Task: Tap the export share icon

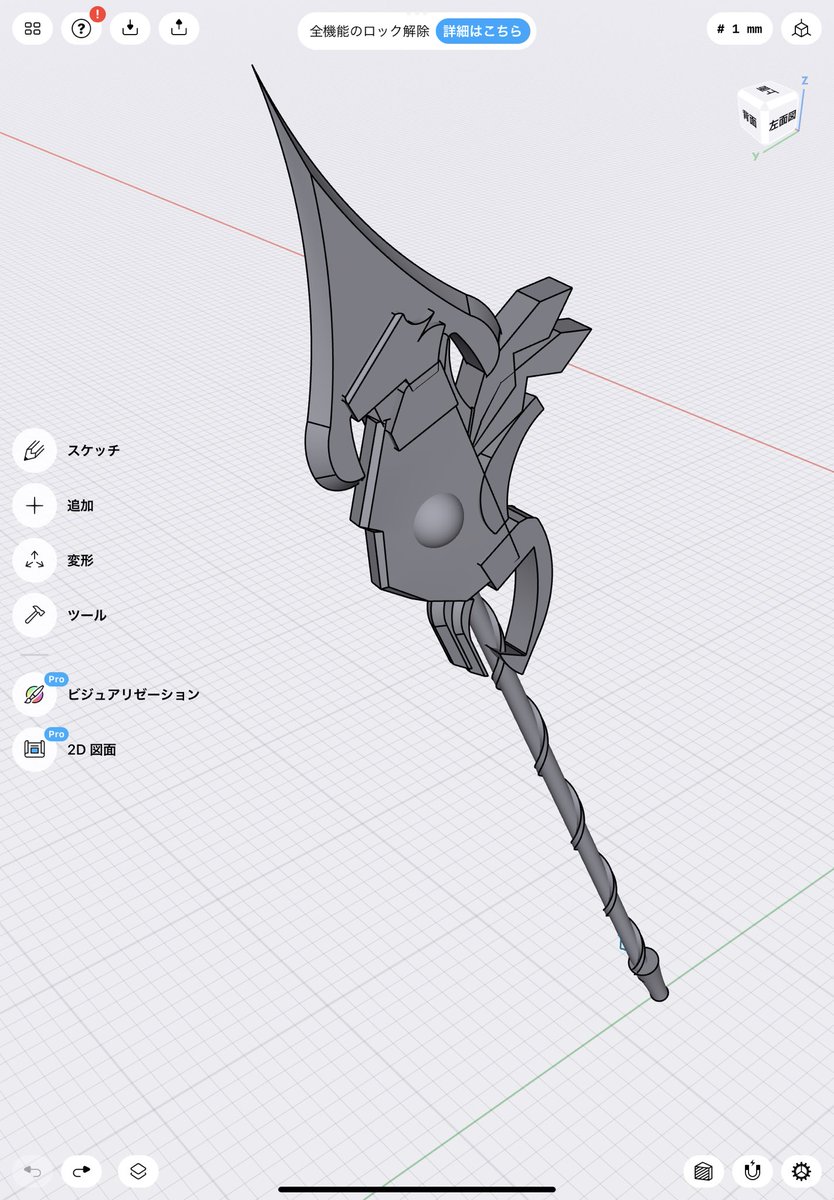Action: pos(179,29)
